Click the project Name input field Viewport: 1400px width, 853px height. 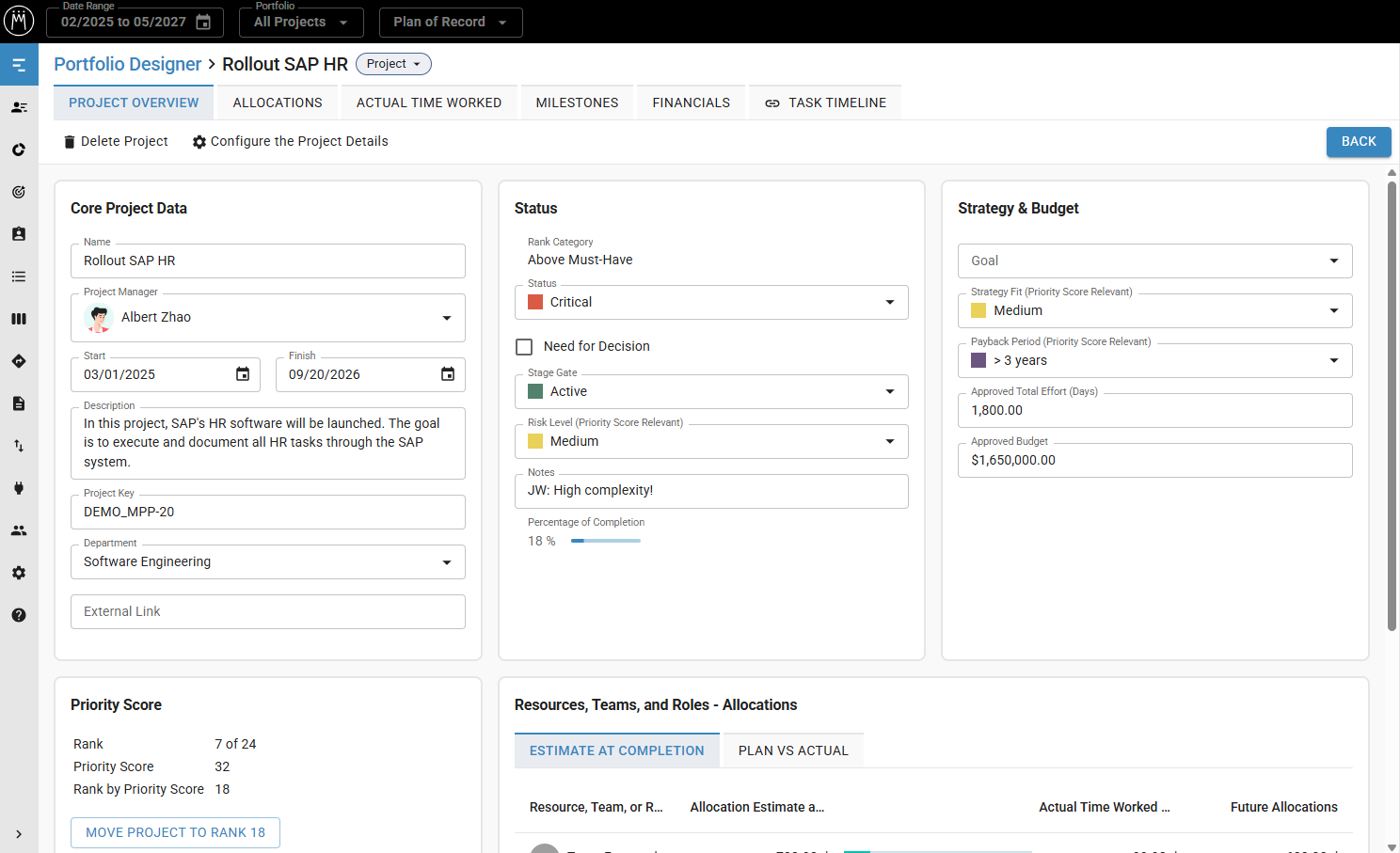click(268, 261)
